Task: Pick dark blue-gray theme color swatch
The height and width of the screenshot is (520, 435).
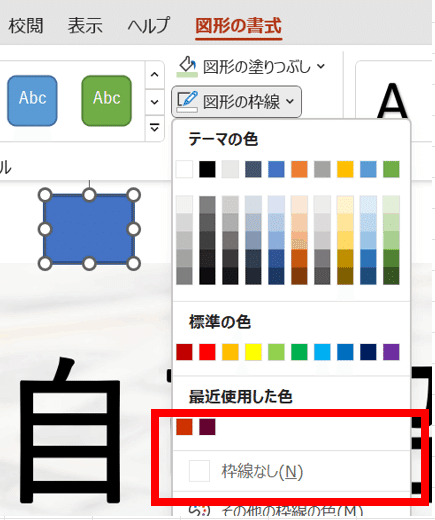Action: (253, 169)
